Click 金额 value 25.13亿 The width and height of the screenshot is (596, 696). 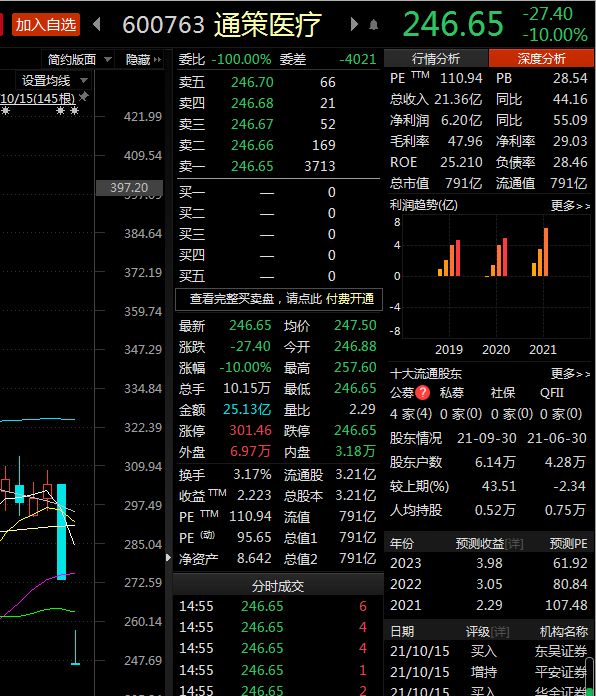click(x=246, y=409)
